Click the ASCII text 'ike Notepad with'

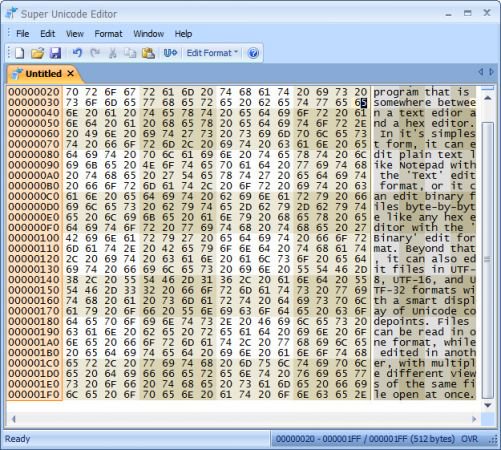pos(425,165)
